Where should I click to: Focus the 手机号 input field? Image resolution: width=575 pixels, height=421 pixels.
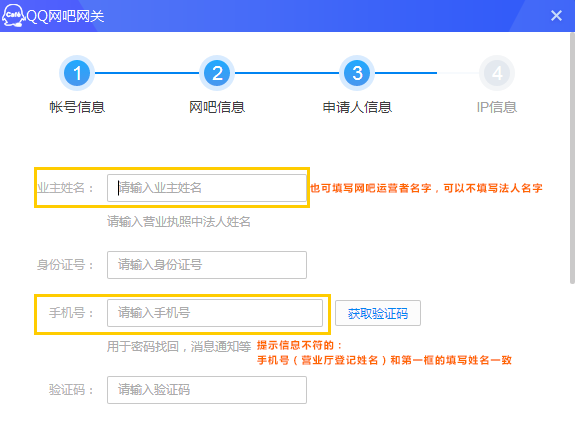(x=215, y=313)
